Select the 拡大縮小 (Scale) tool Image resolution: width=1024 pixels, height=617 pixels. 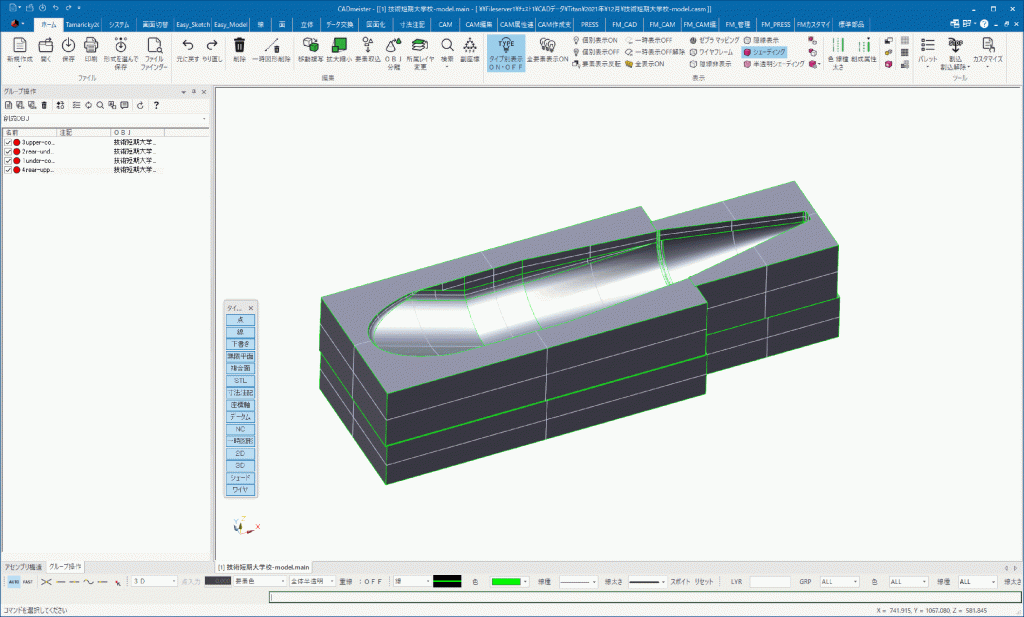pyautogui.click(x=338, y=49)
